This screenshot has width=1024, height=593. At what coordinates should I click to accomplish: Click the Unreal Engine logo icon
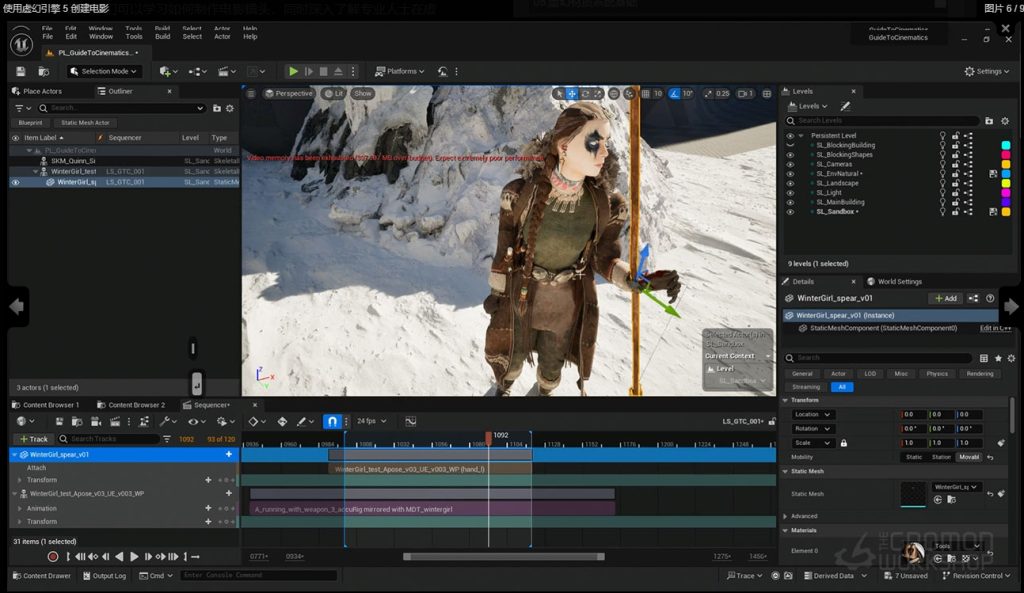coord(21,44)
